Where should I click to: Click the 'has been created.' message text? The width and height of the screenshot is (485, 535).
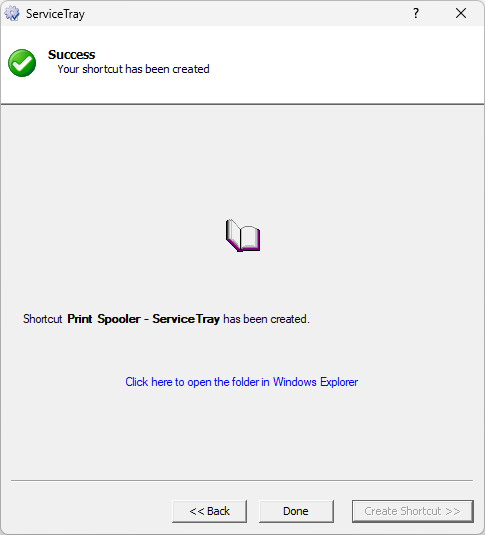click(266, 319)
